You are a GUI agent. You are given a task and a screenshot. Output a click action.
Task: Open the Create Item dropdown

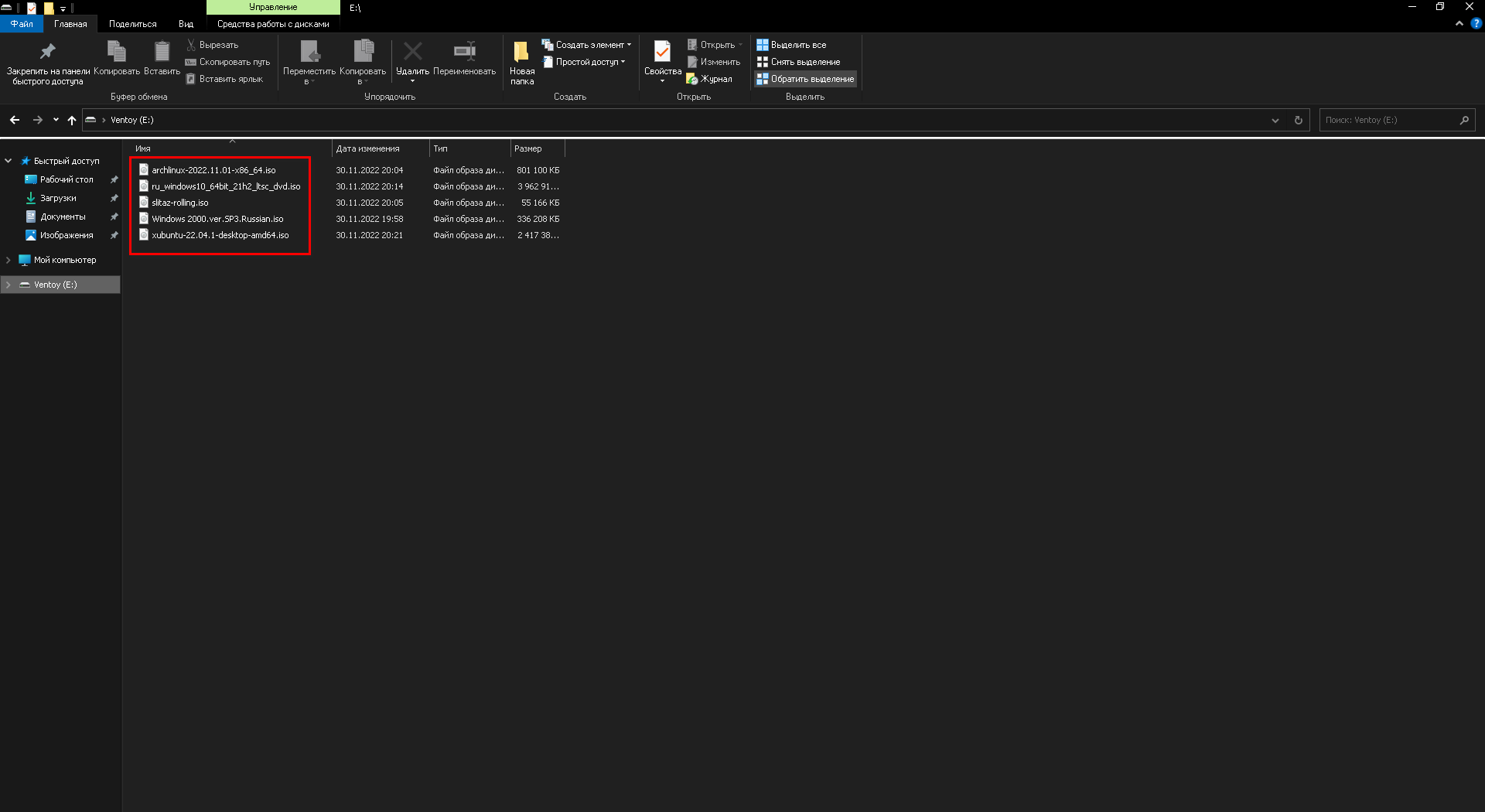coord(587,45)
